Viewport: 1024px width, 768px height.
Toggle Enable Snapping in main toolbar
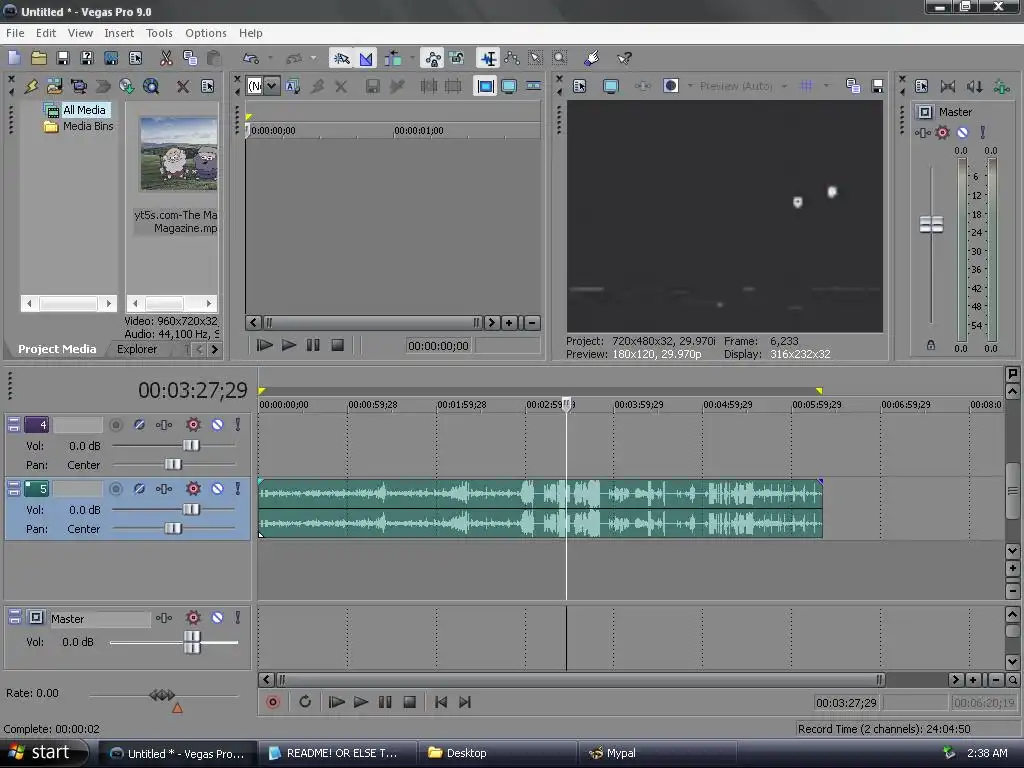(x=342, y=58)
